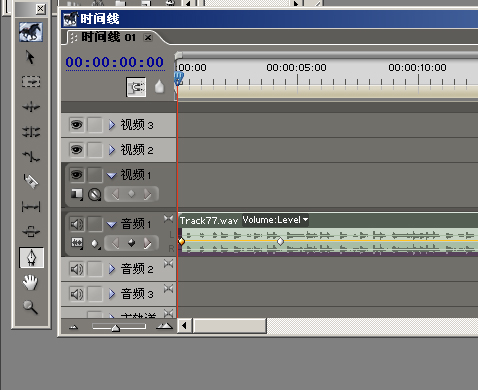Open the Volume:Level dropdown on clip
This screenshot has height=390, width=478.
(275, 220)
